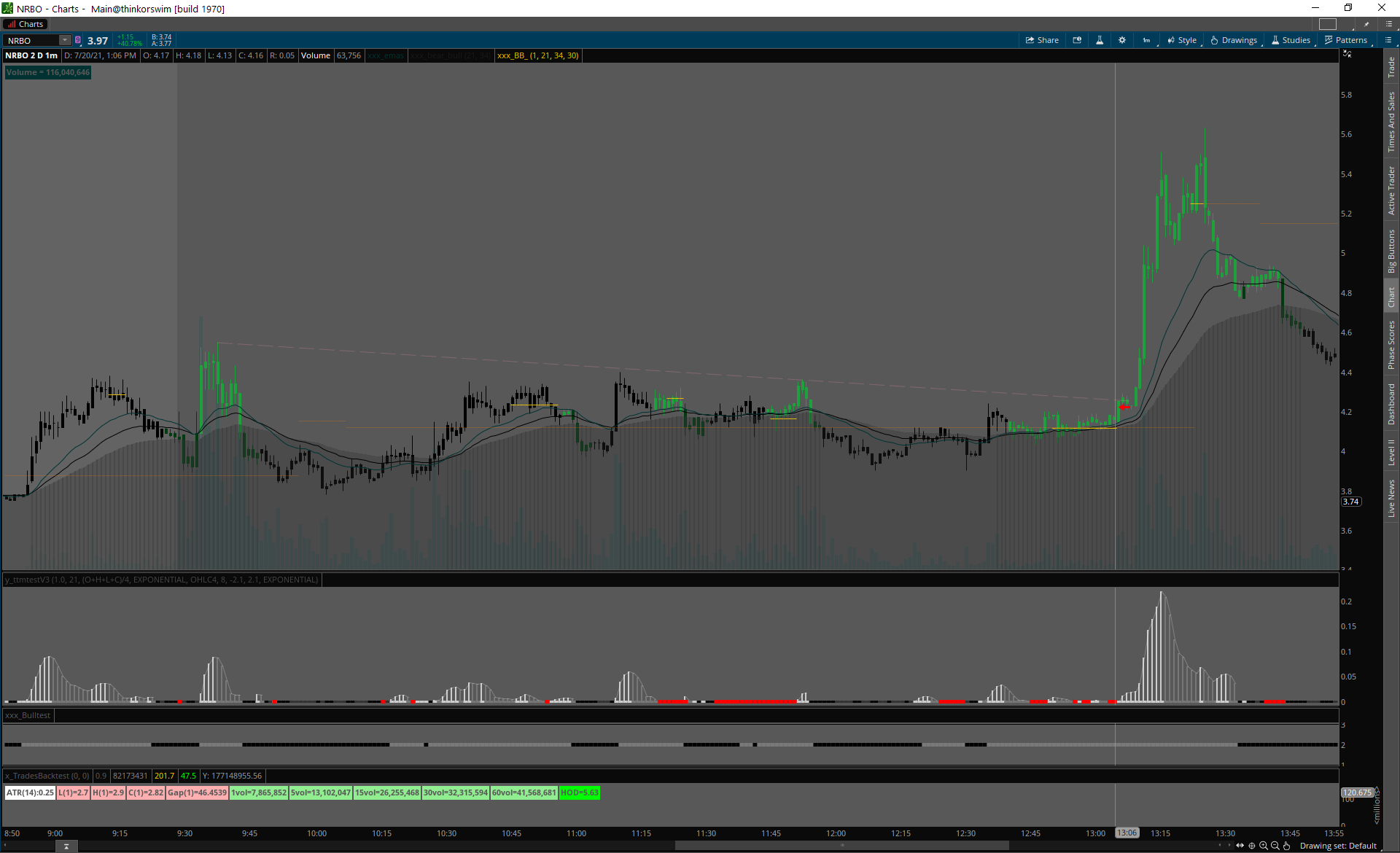Click the crosshair cursor icon
Viewport: 1400px width, 853px height.
(1252, 846)
